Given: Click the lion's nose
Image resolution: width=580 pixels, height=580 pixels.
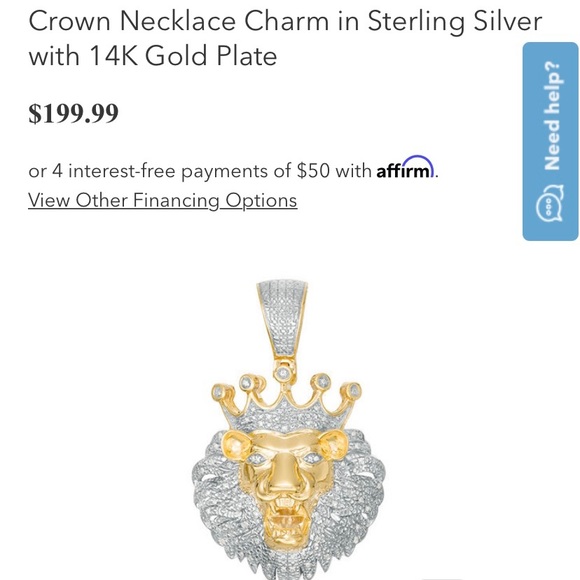Looking at the screenshot, I should tap(286, 481).
